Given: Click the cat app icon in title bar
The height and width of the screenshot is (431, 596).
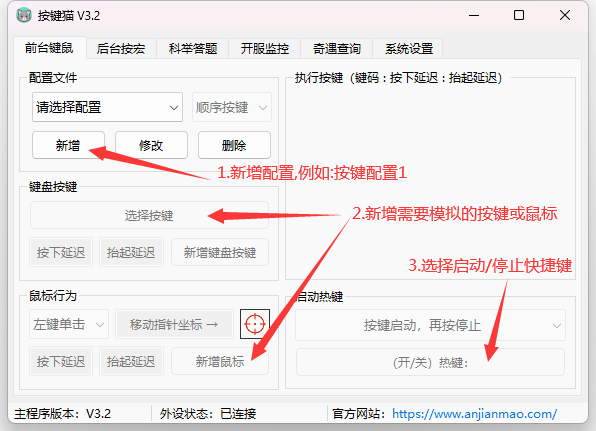Looking at the screenshot, I should [24, 15].
